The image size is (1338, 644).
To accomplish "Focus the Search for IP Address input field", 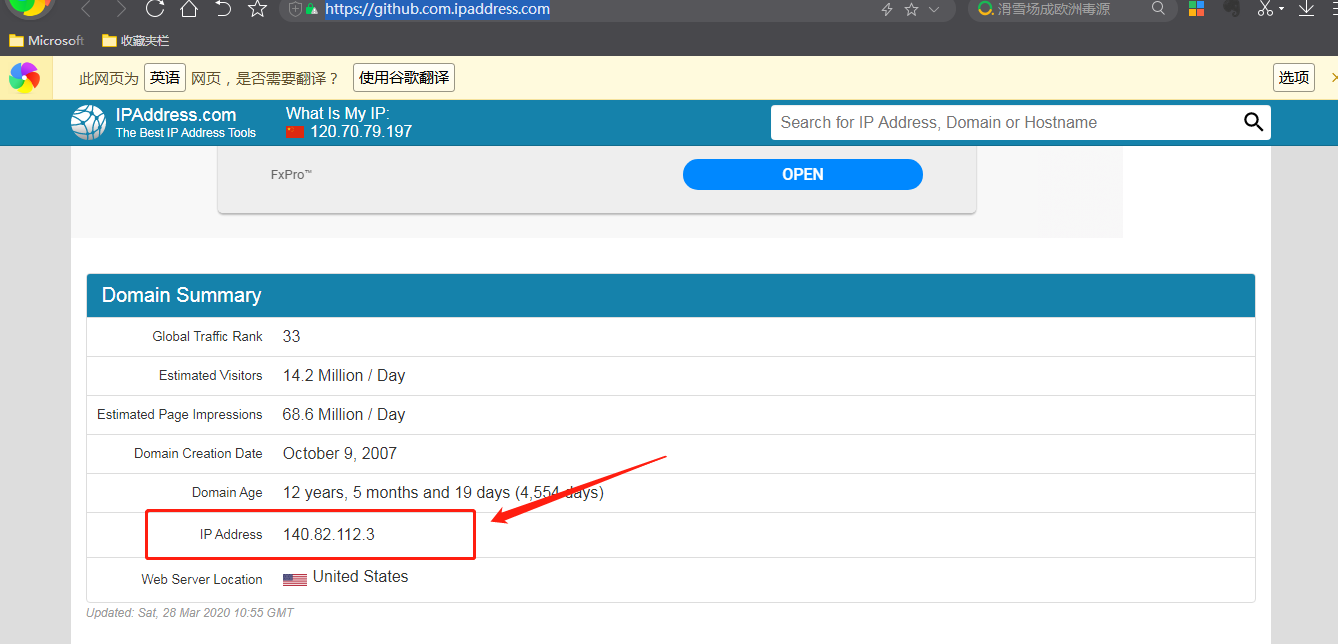I will point(1005,122).
